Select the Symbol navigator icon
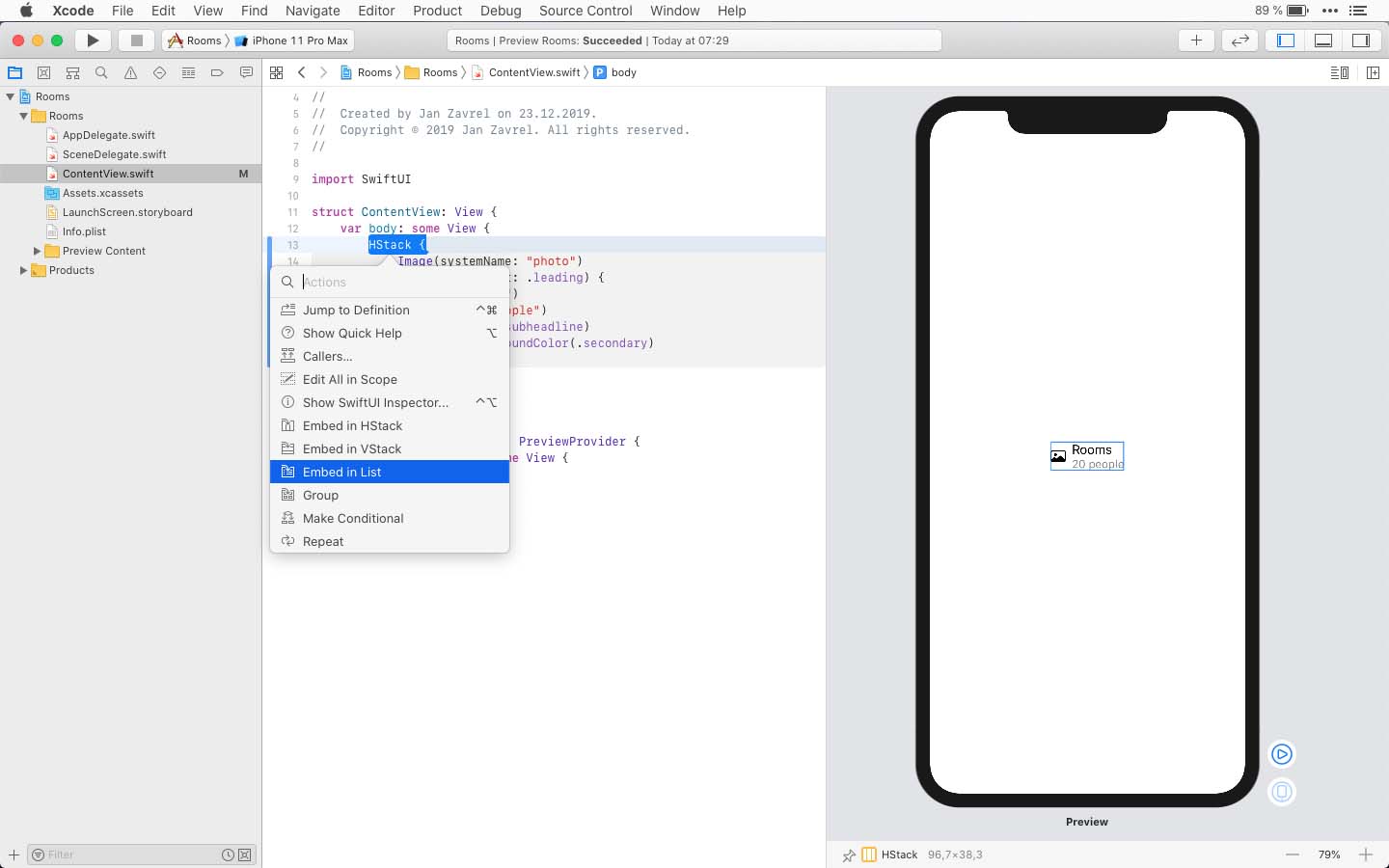The width and height of the screenshot is (1389, 868). pyautogui.click(x=72, y=72)
